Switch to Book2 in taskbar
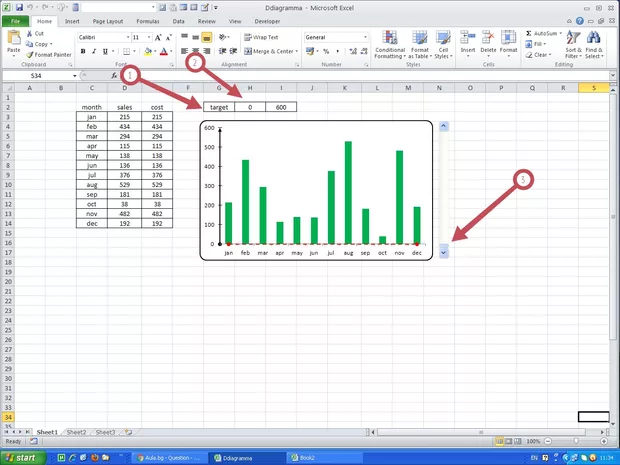Viewport: 620px width, 465px height. (324, 458)
